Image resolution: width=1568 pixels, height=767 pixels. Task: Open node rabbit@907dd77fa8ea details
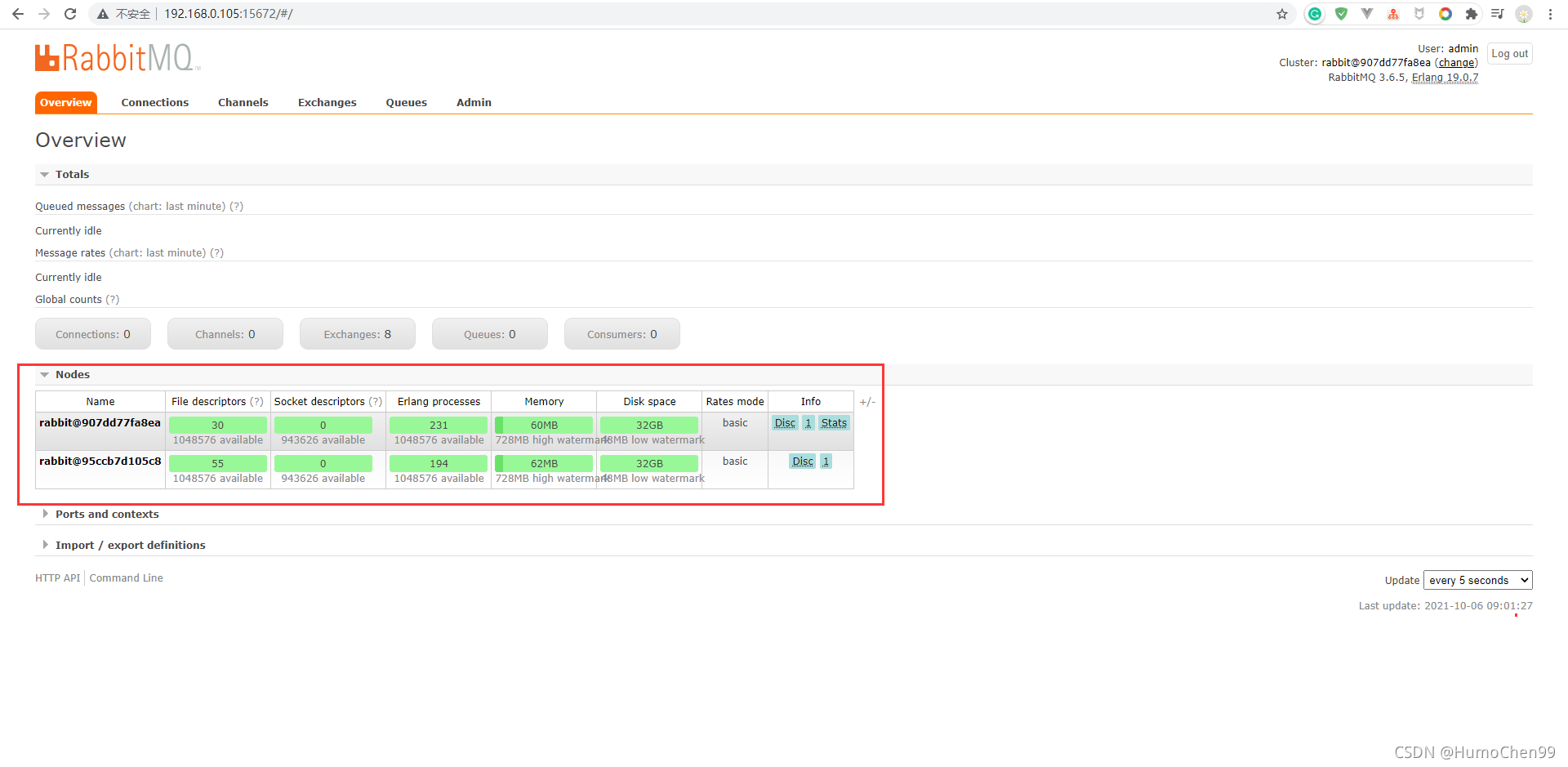(100, 423)
